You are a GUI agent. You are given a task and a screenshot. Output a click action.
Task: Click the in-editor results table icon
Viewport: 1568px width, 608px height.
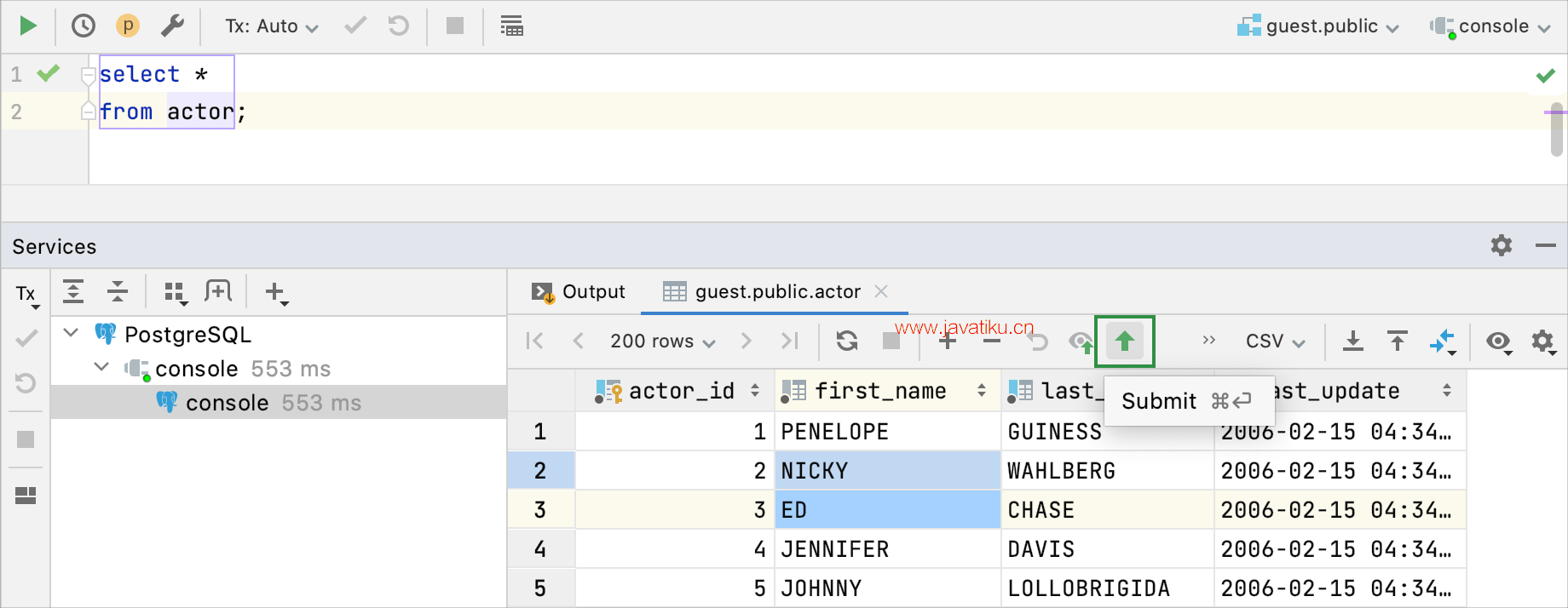coord(512,26)
